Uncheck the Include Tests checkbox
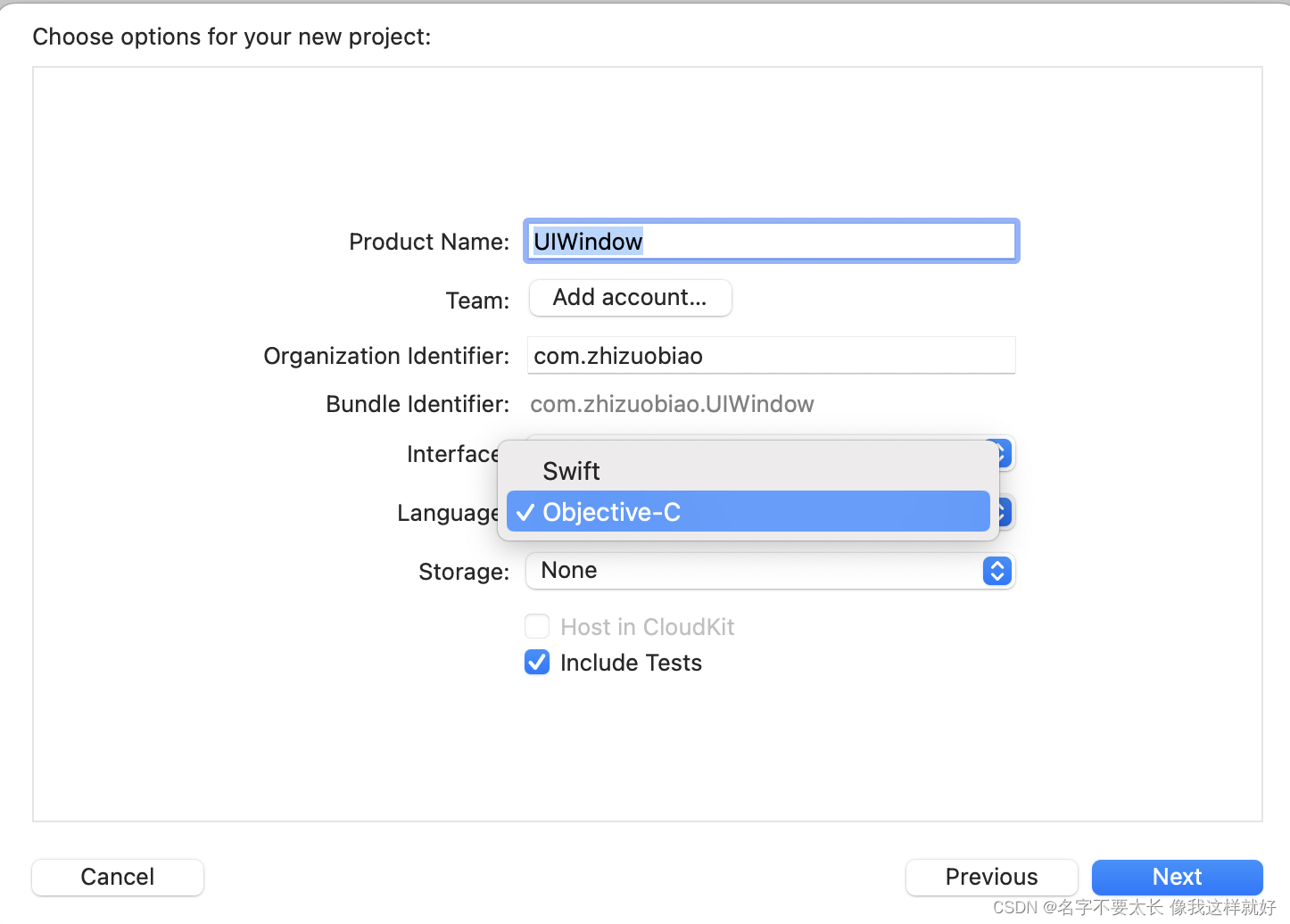Image resolution: width=1290 pixels, height=924 pixels. coord(537,663)
